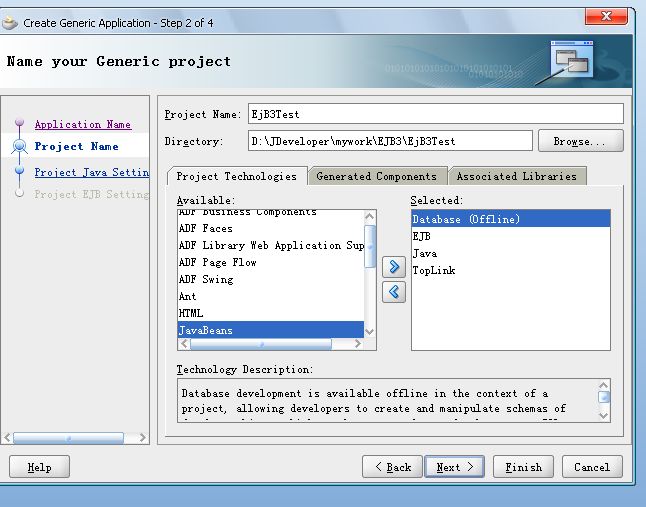Open the Project Java Settings step link
The image size is (646, 507).
[x=92, y=172]
